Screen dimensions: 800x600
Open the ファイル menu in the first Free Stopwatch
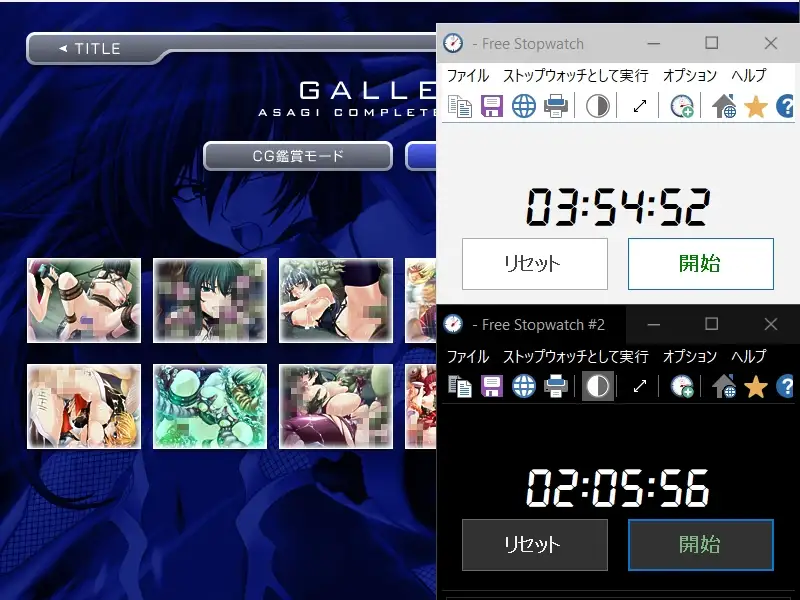point(468,76)
